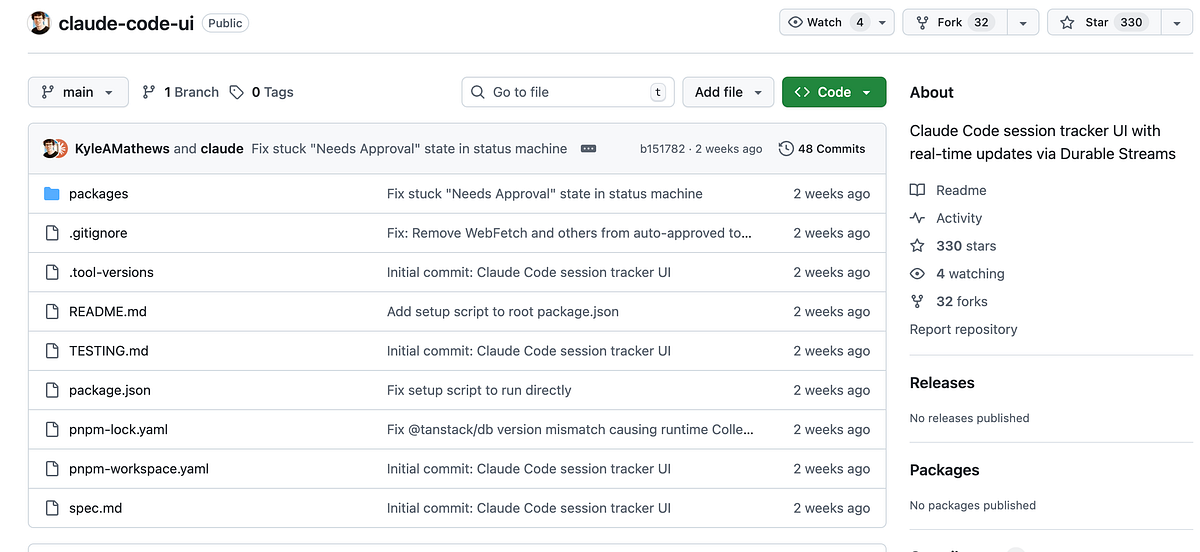The image size is (1200, 552).
Task: Expand commit message details ellipsis
Action: point(588,148)
